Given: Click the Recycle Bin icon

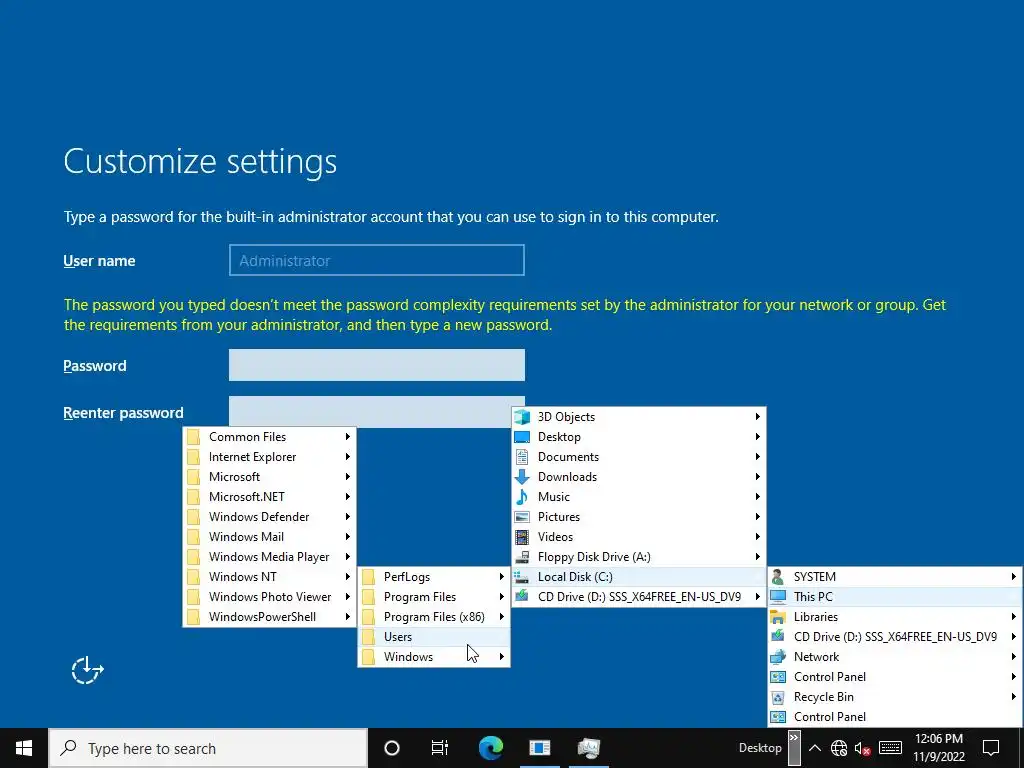Looking at the screenshot, I should click(778, 697).
